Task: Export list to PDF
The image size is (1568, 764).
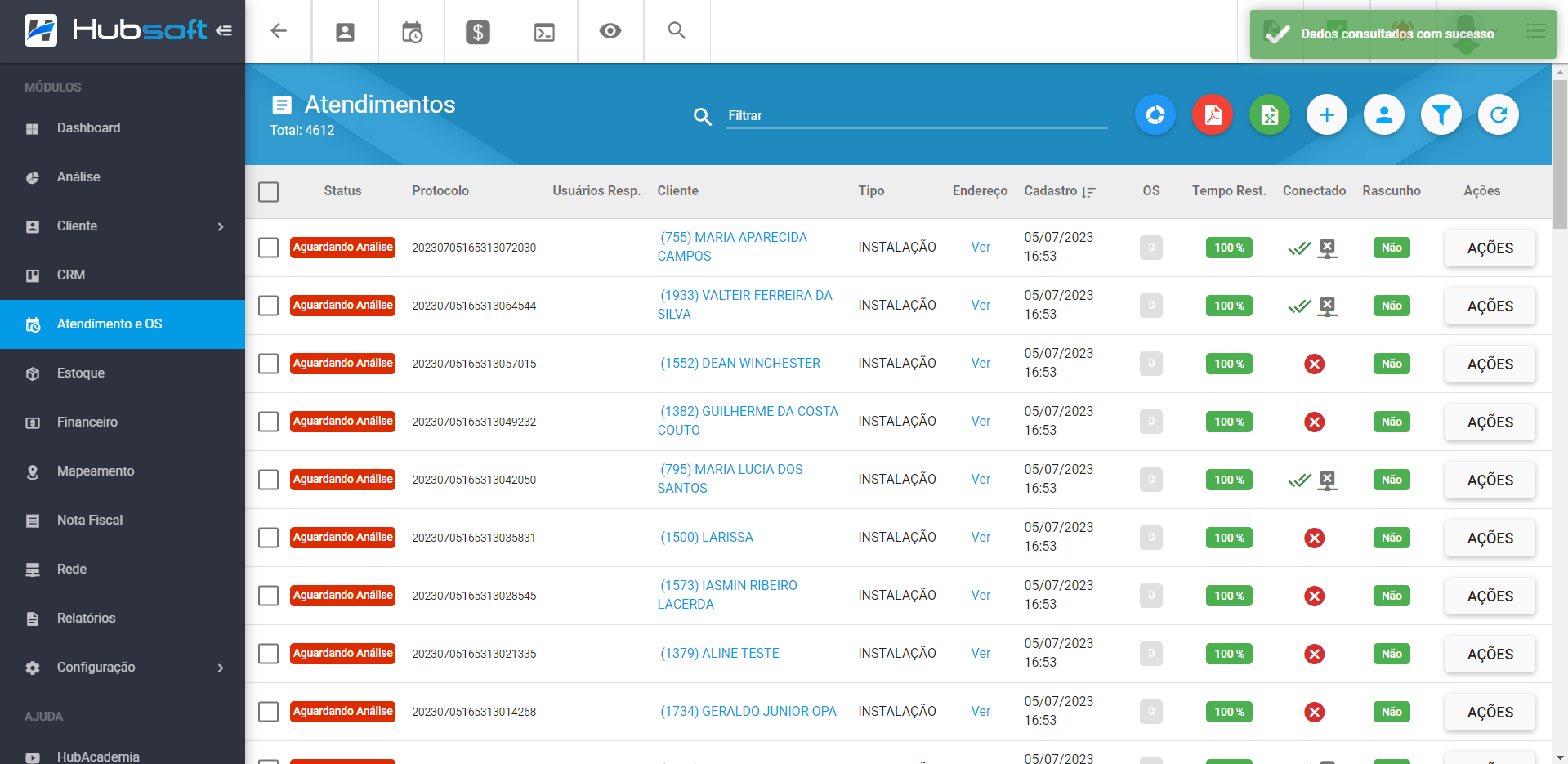Action: pos(1213,115)
